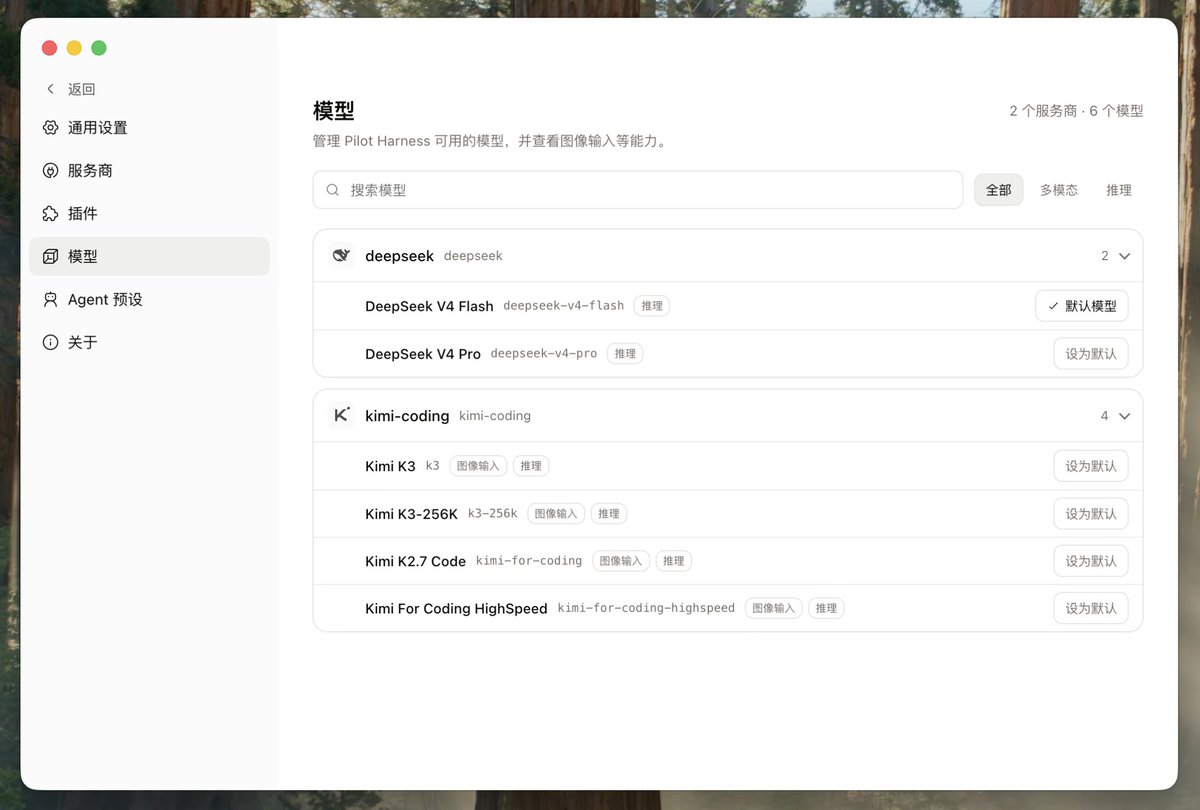Click the 插件 puzzle-piece icon
Viewport: 1200px width, 810px height.
click(50, 214)
